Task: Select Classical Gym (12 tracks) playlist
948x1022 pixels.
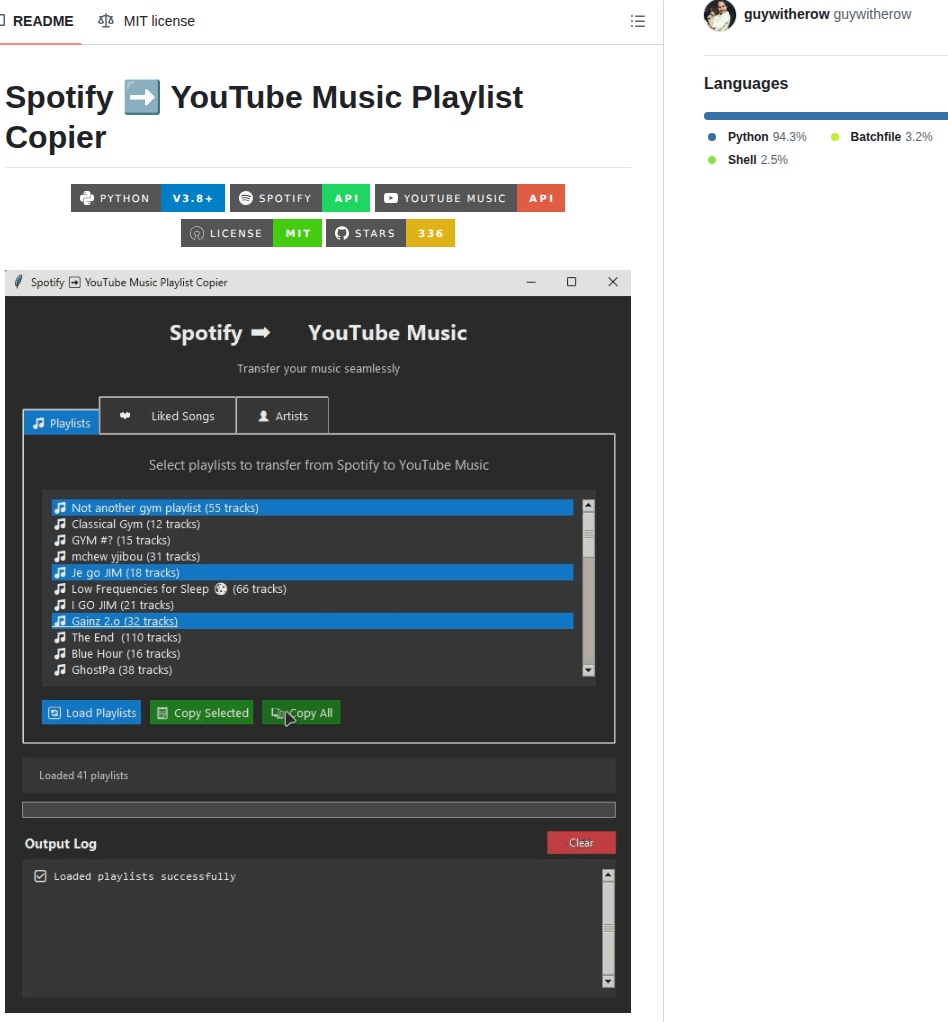Action: coord(312,524)
